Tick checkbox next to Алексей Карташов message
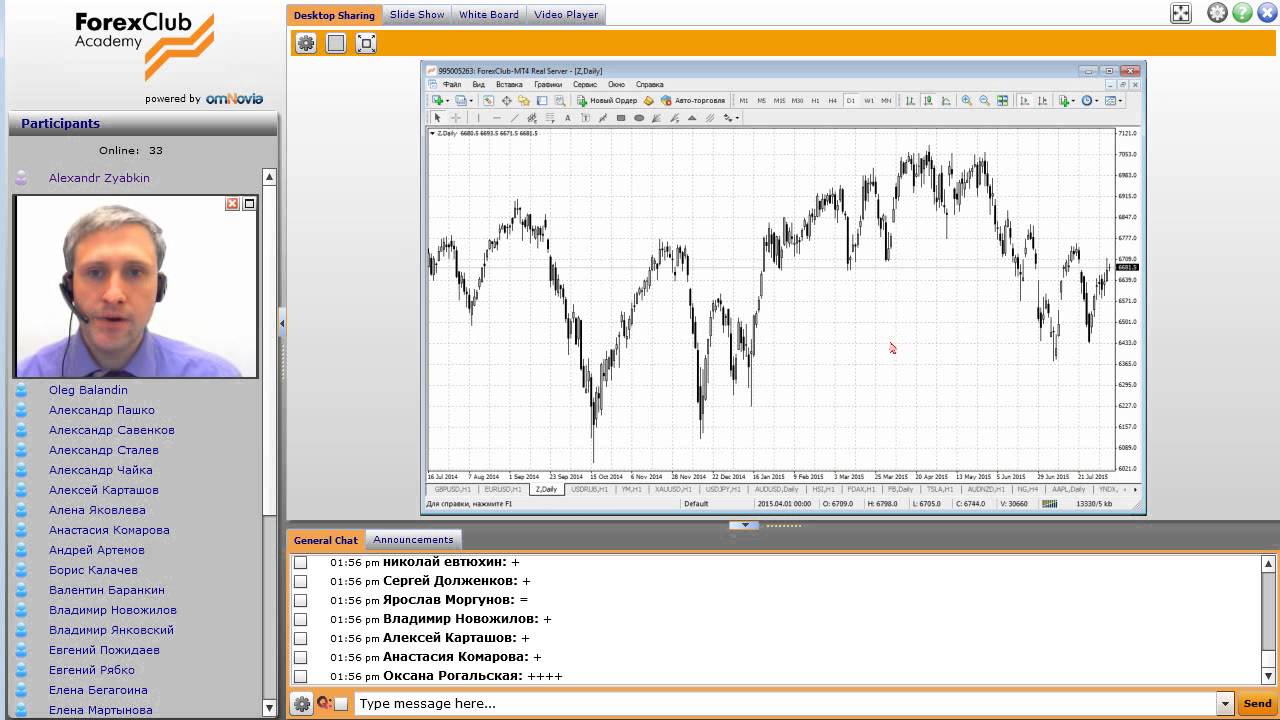This screenshot has width=1280, height=720. [300, 638]
